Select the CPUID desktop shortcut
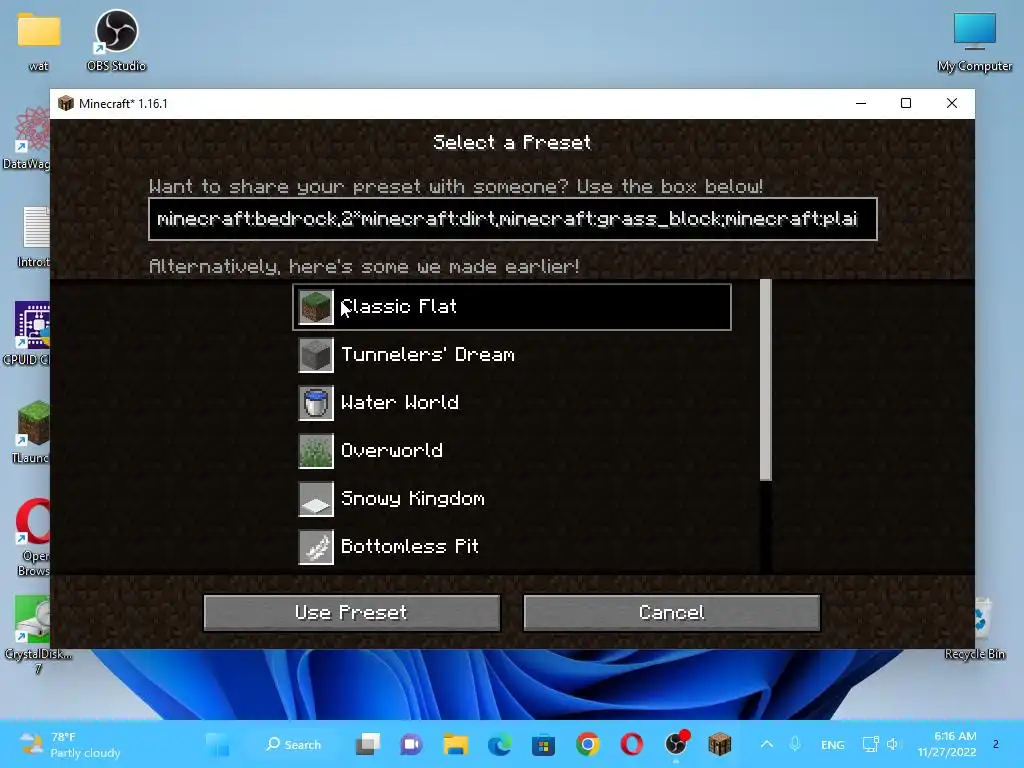 (x=27, y=334)
